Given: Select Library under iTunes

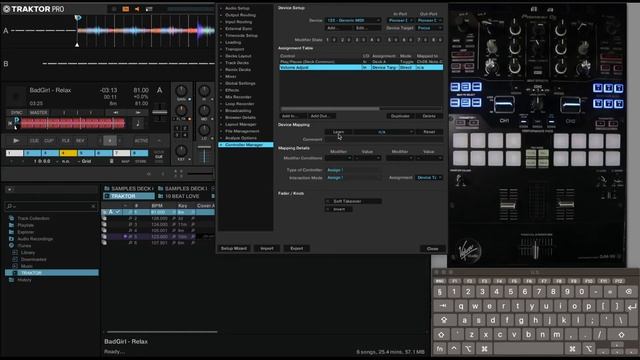Looking at the screenshot, I should point(28,253).
